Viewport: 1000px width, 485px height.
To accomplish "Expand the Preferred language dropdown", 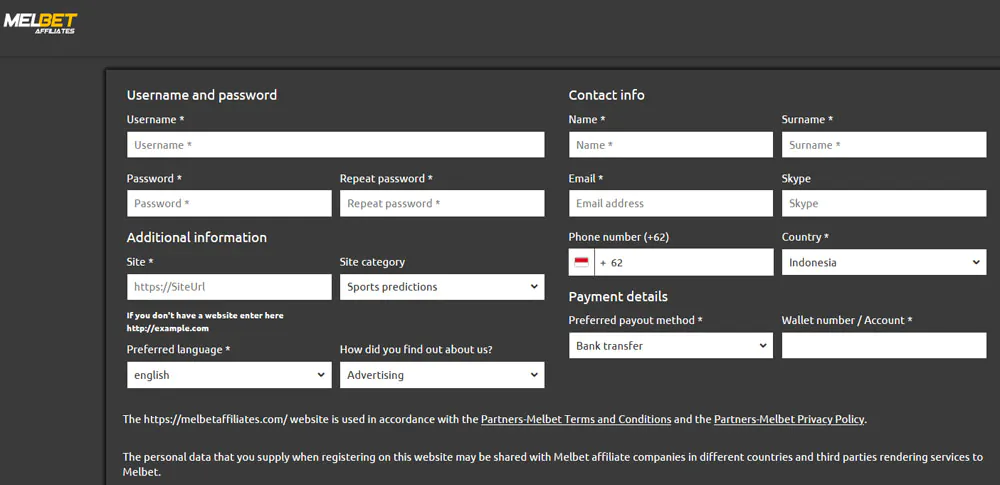I will pyautogui.click(x=229, y=375).
